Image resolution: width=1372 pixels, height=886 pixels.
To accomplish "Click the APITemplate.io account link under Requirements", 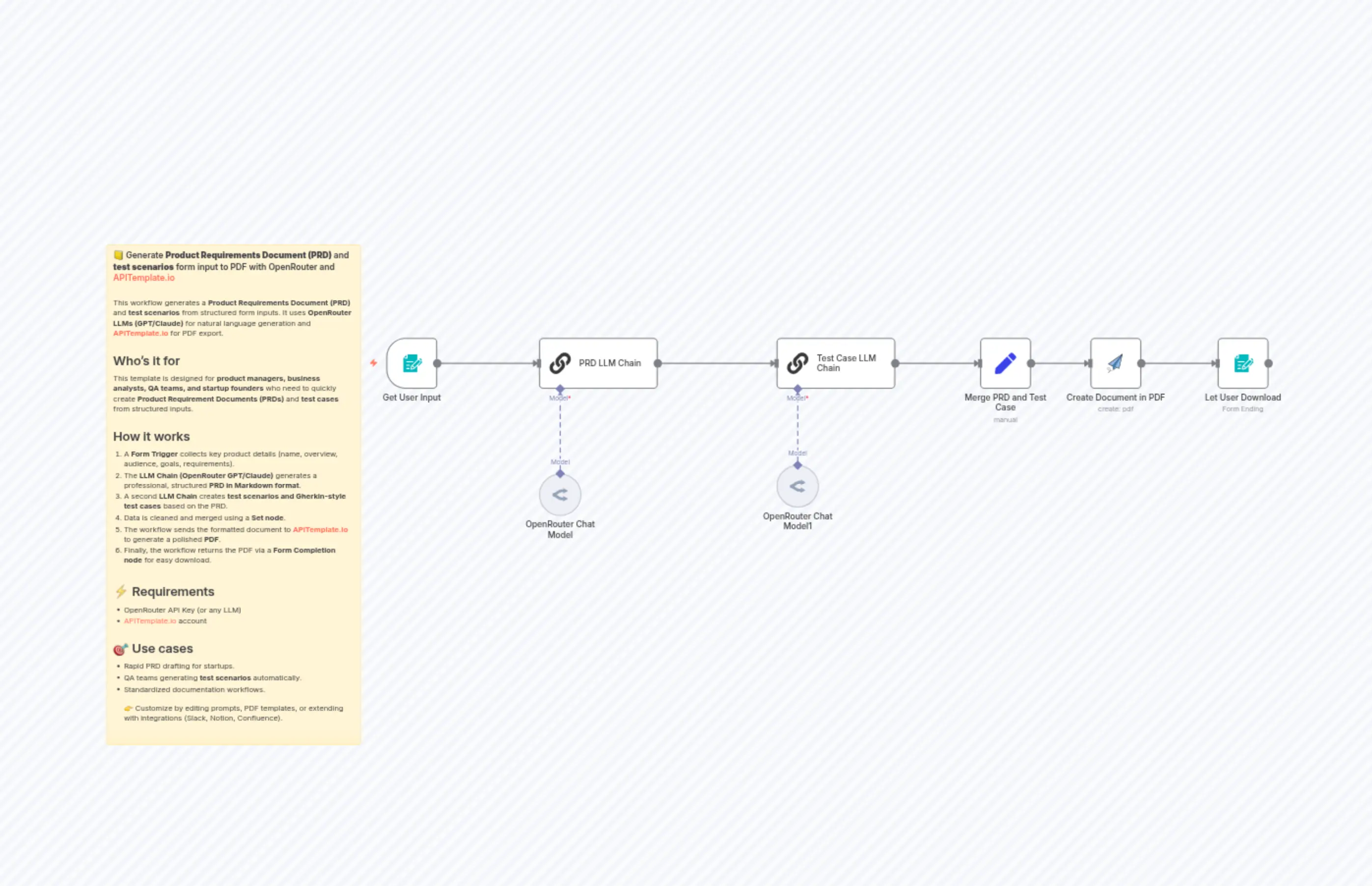I will pos(150,621).
